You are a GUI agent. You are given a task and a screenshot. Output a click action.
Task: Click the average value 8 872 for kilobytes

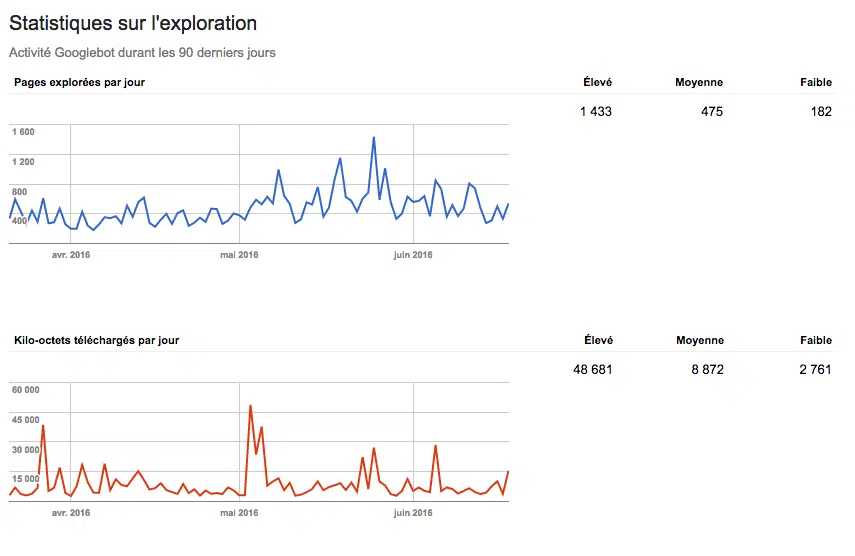[704, 369]
